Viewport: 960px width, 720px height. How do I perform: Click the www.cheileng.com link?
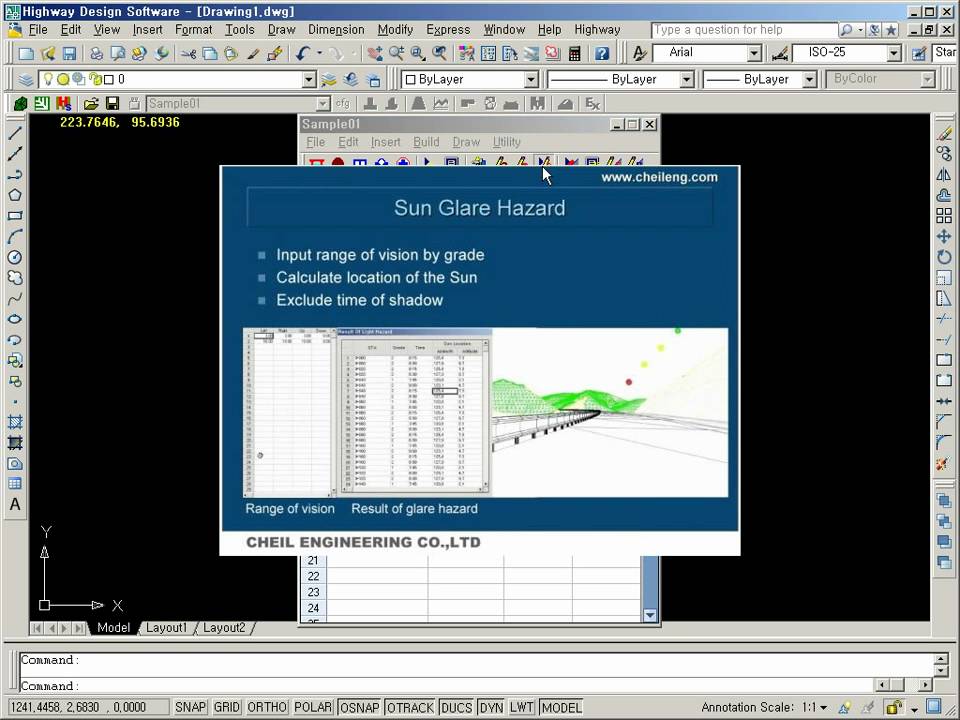[659, 178]
